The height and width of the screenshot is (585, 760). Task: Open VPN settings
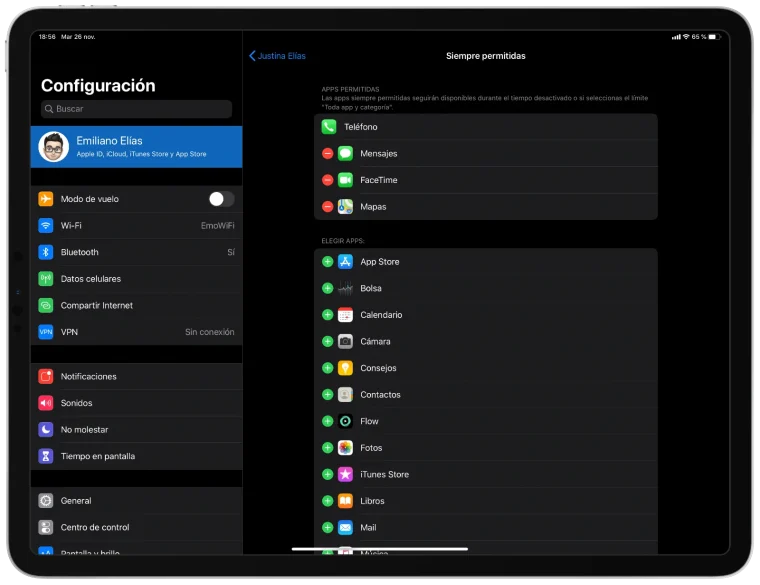136,332
